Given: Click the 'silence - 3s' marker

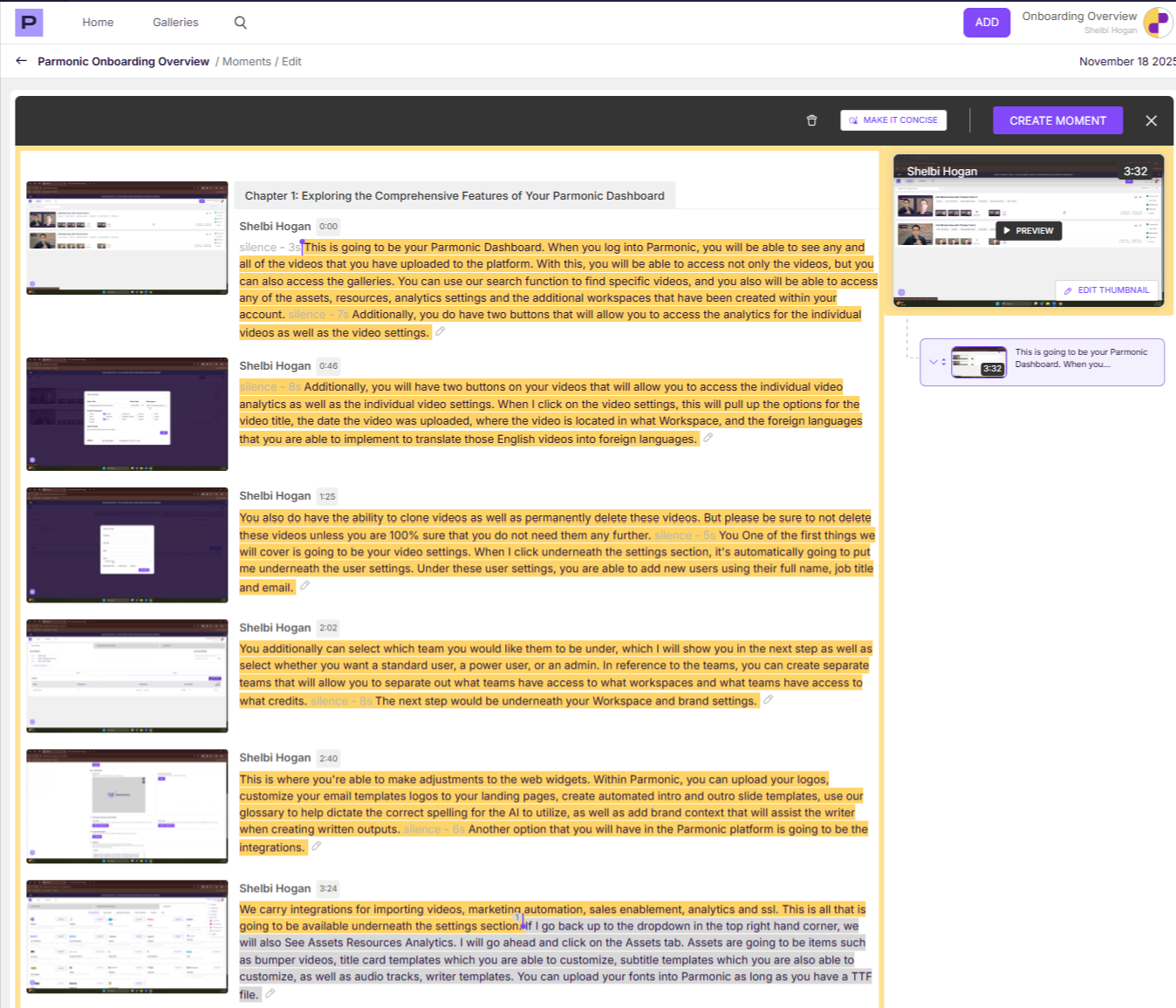Looking at the screenshot, I should coord(270,248).
